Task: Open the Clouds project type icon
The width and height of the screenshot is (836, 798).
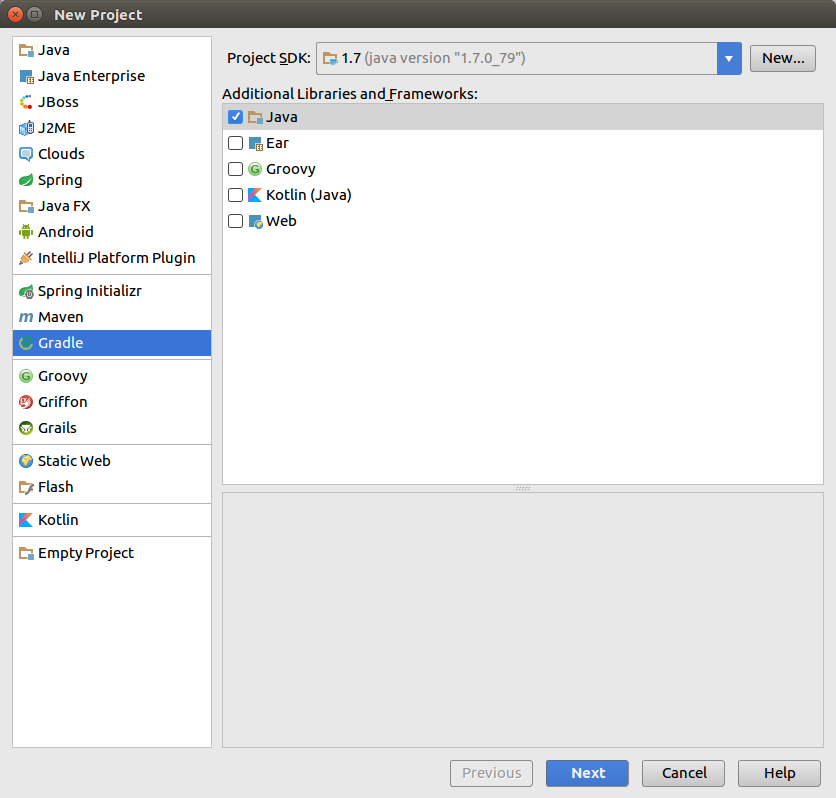Action: tap(26, 154)
